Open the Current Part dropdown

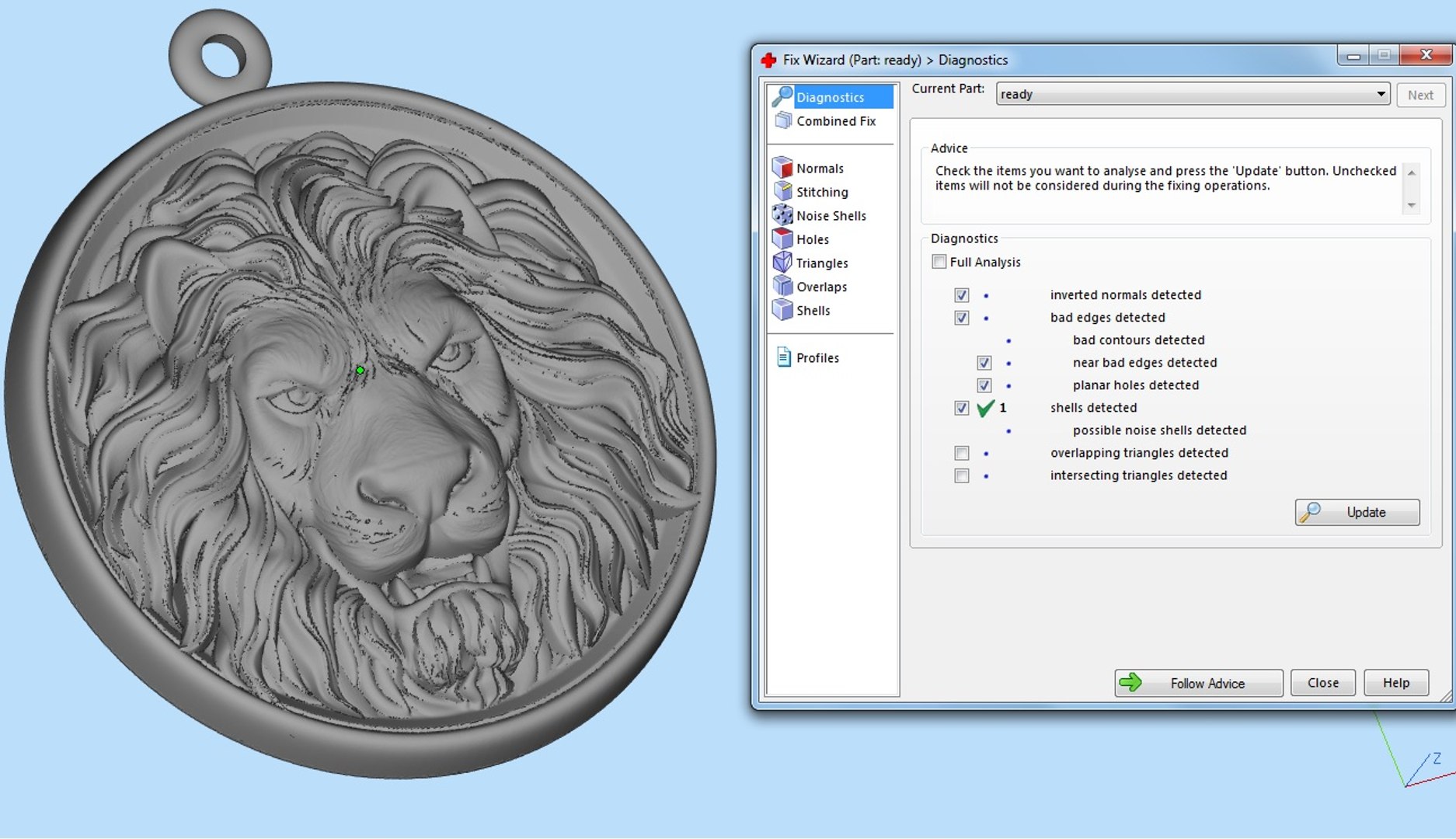(x=1193, y=94)
